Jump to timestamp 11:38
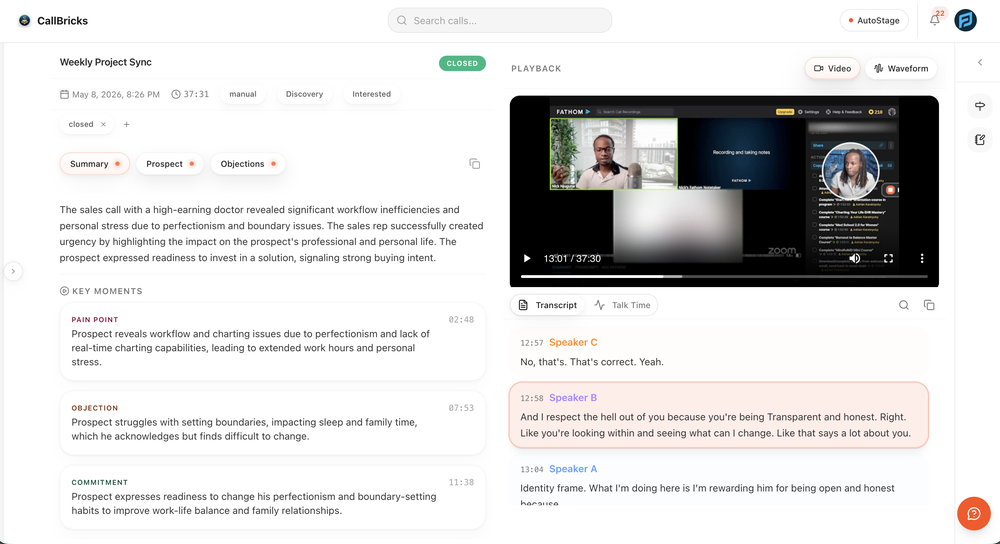Image resolution: width=1000 pixels, height=544 pixels. [x=460, y=482]
